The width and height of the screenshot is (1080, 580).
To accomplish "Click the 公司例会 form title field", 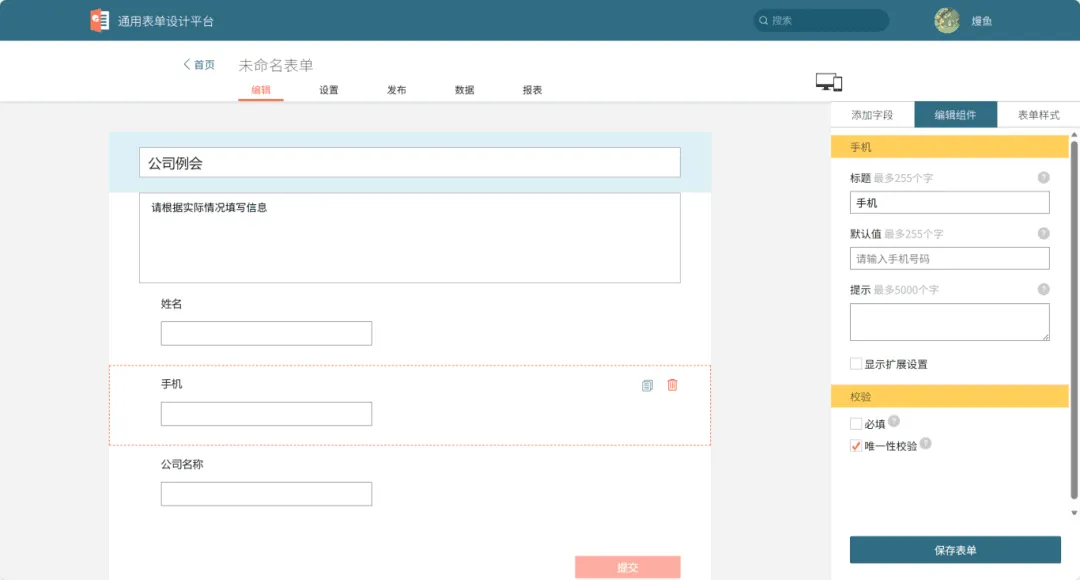I will click(x=410, y=163).
